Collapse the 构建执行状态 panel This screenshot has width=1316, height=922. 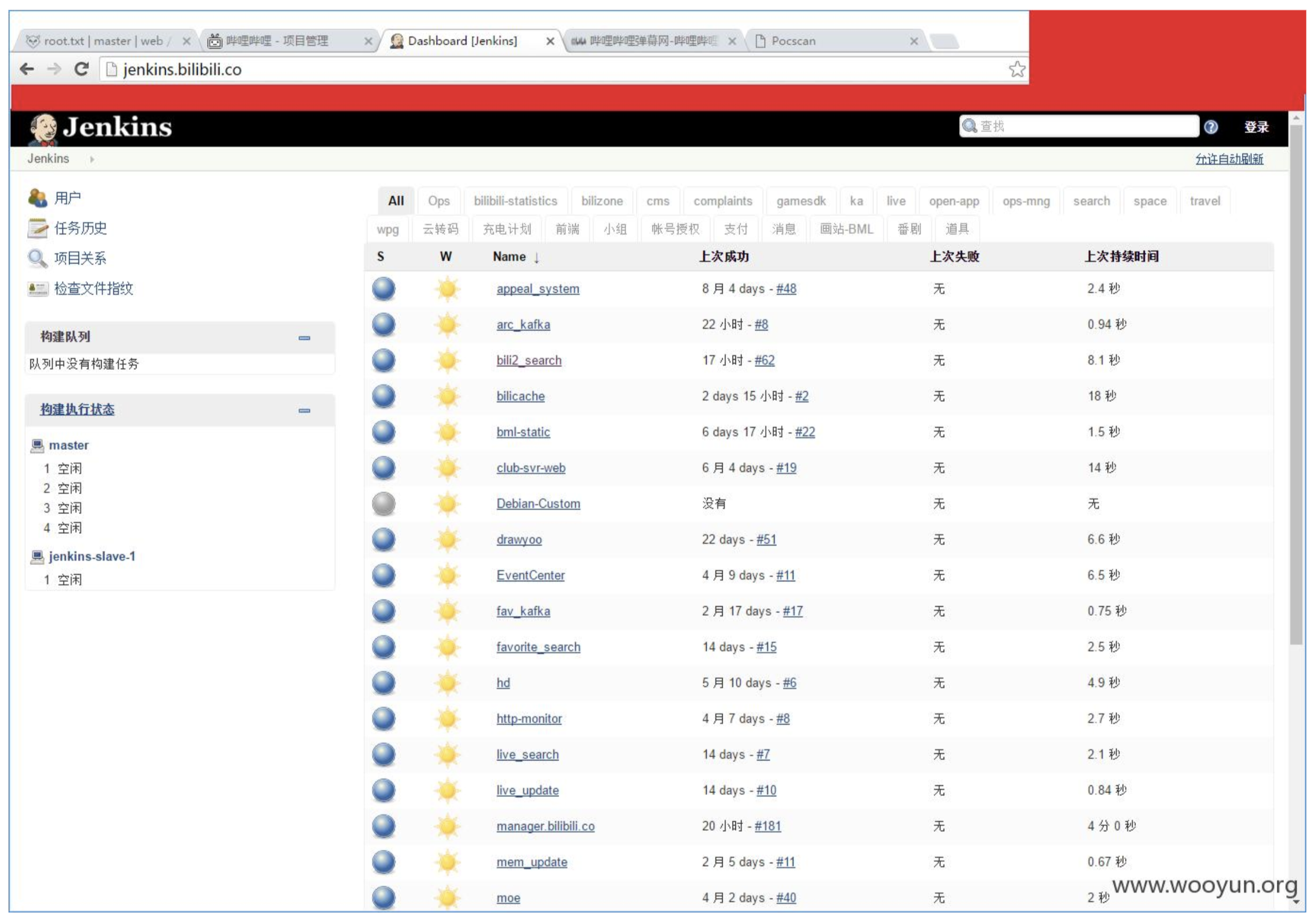(304, 411)
